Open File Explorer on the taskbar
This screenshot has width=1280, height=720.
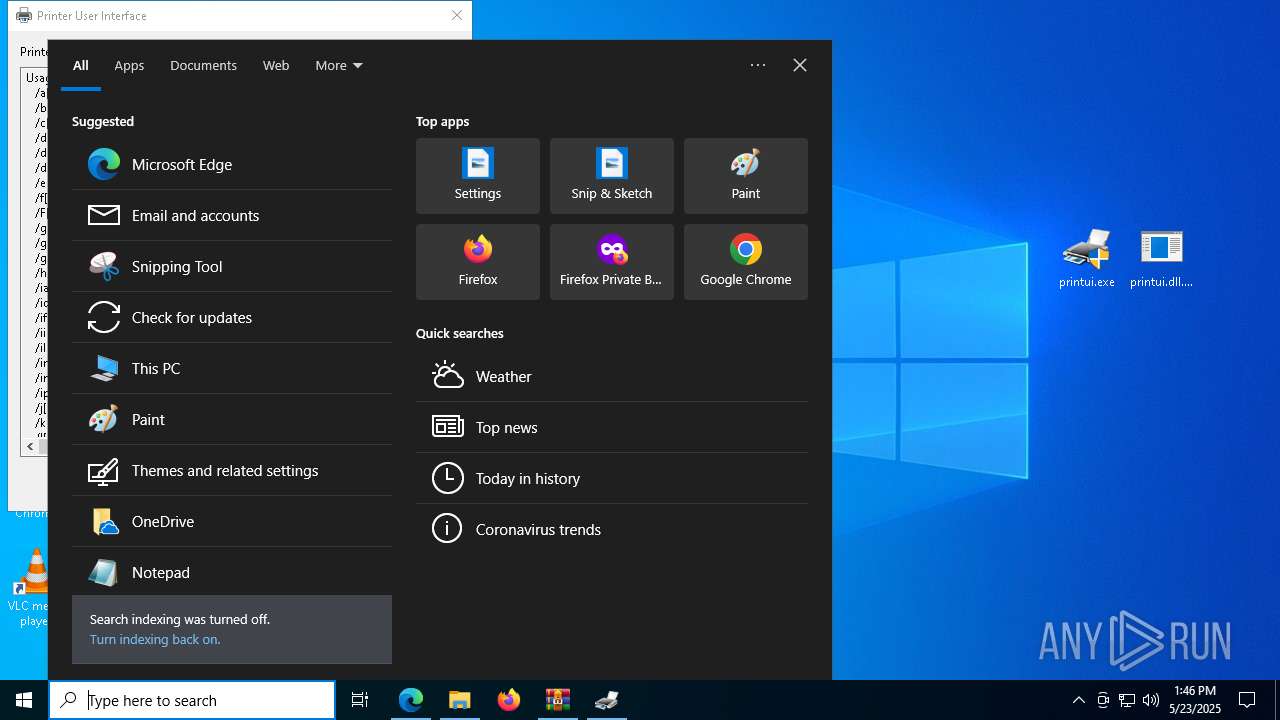point(460,700)
